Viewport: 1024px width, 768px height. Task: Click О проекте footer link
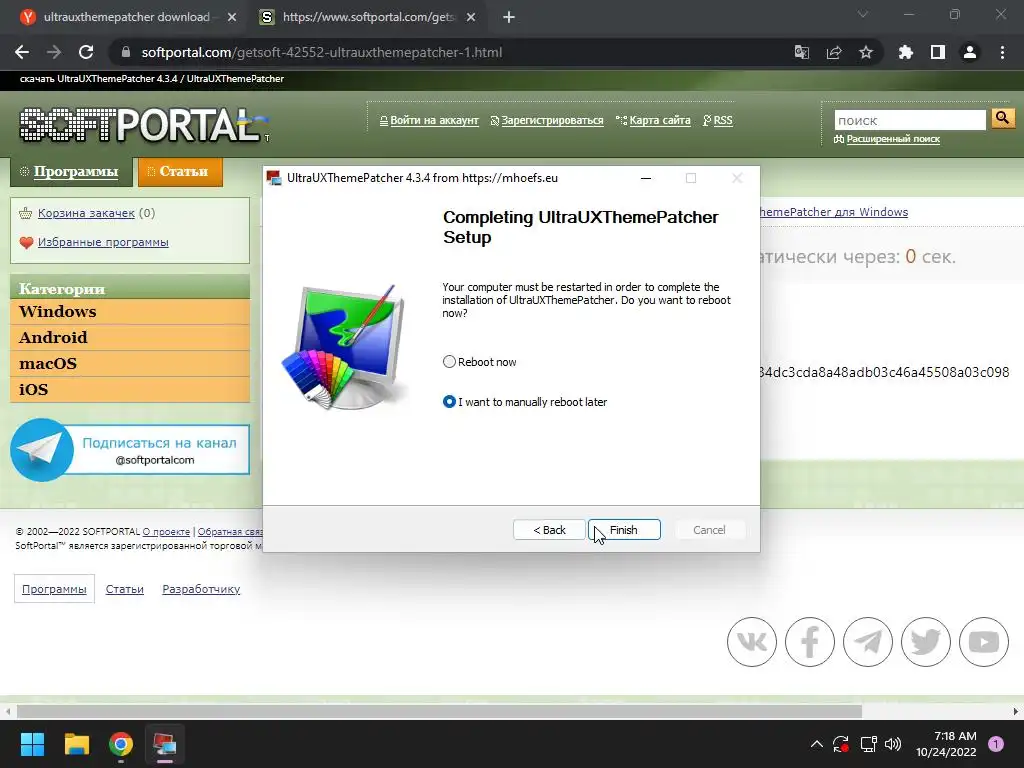coord(167,532)
